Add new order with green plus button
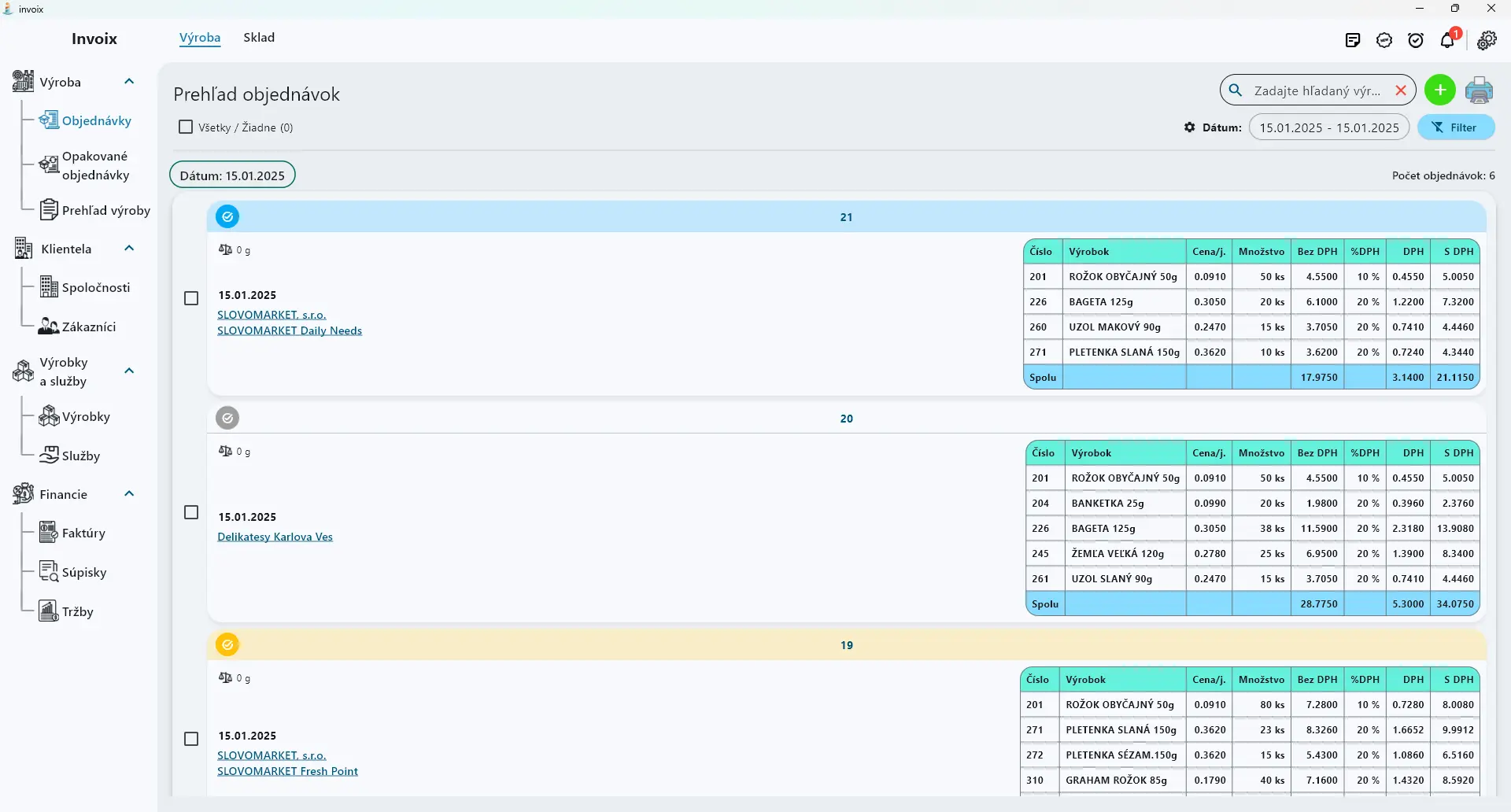 click(x=1440, y=90)
